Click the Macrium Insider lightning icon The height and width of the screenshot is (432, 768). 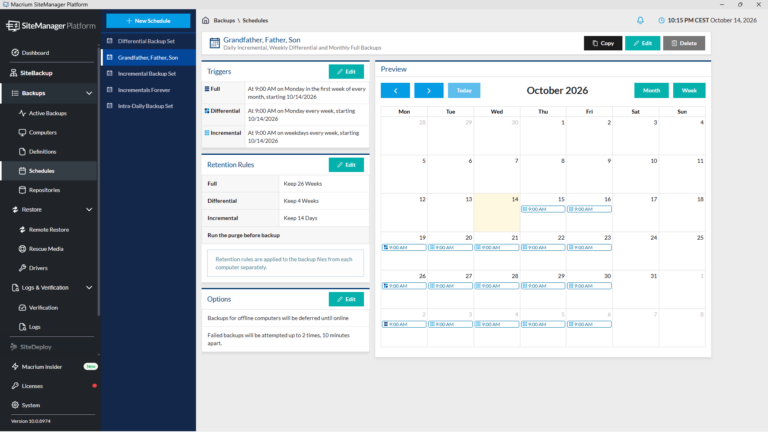click(x=15, y=366)
